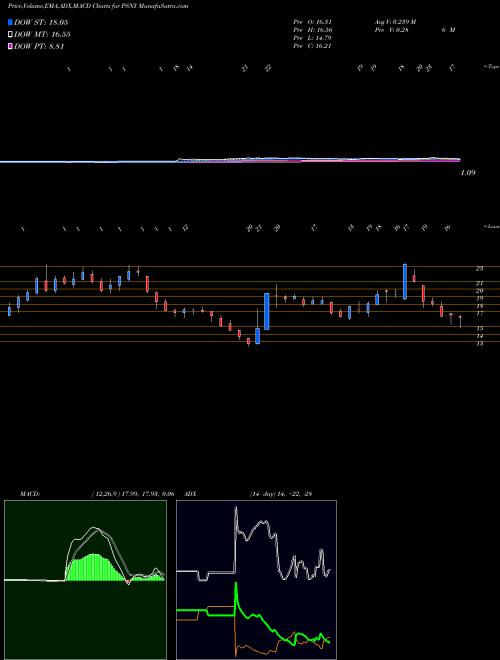Click the '<Lows' label at right edge

491,226
